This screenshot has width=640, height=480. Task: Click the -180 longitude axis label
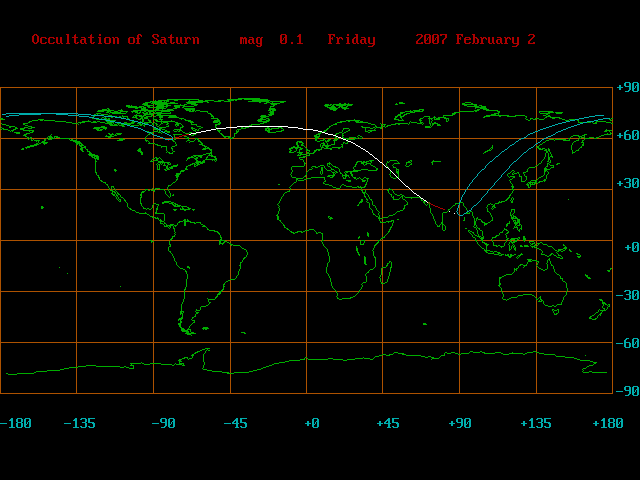[16, 423]
